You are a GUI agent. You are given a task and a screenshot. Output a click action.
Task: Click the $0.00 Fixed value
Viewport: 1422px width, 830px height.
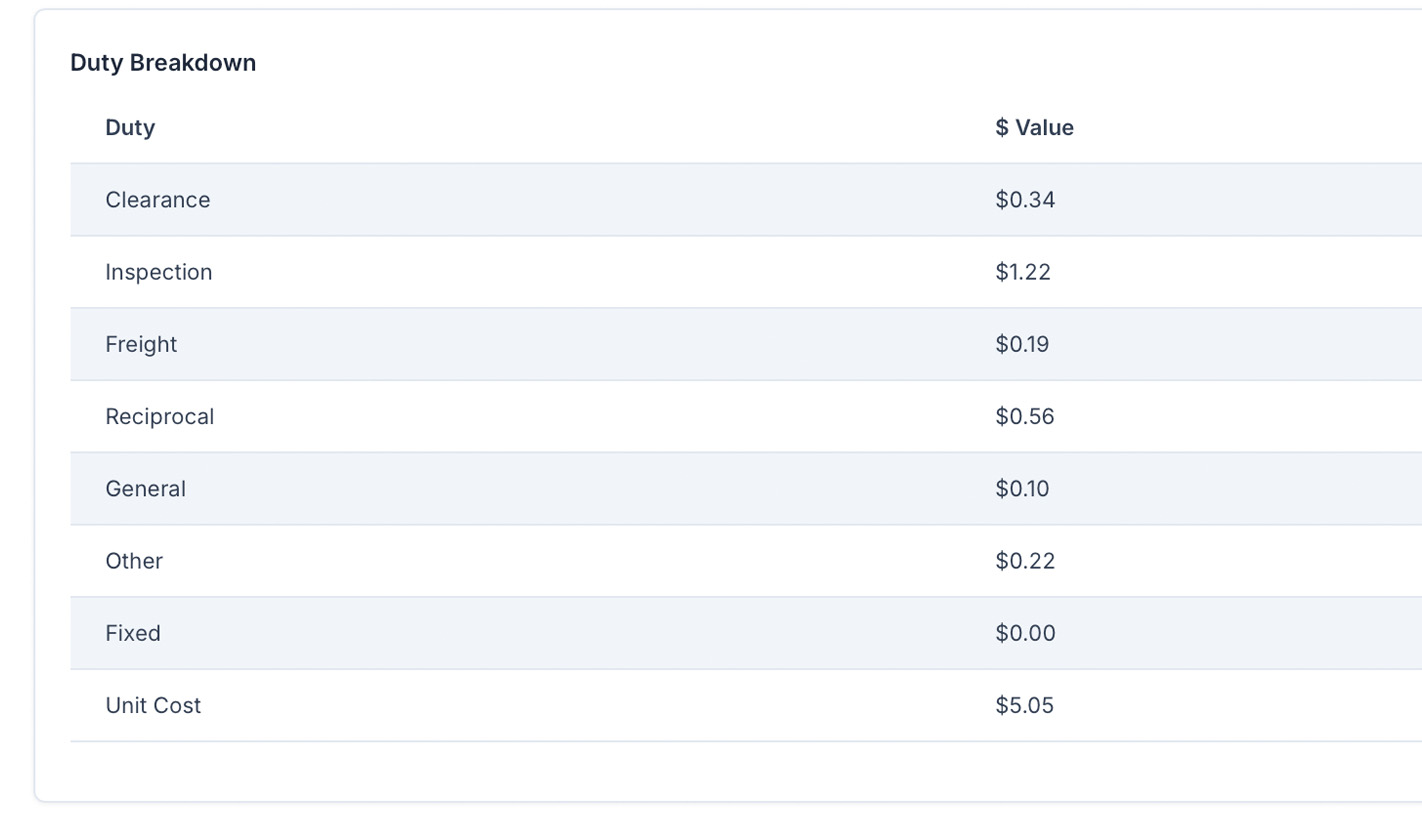(x=1025, y=633)
